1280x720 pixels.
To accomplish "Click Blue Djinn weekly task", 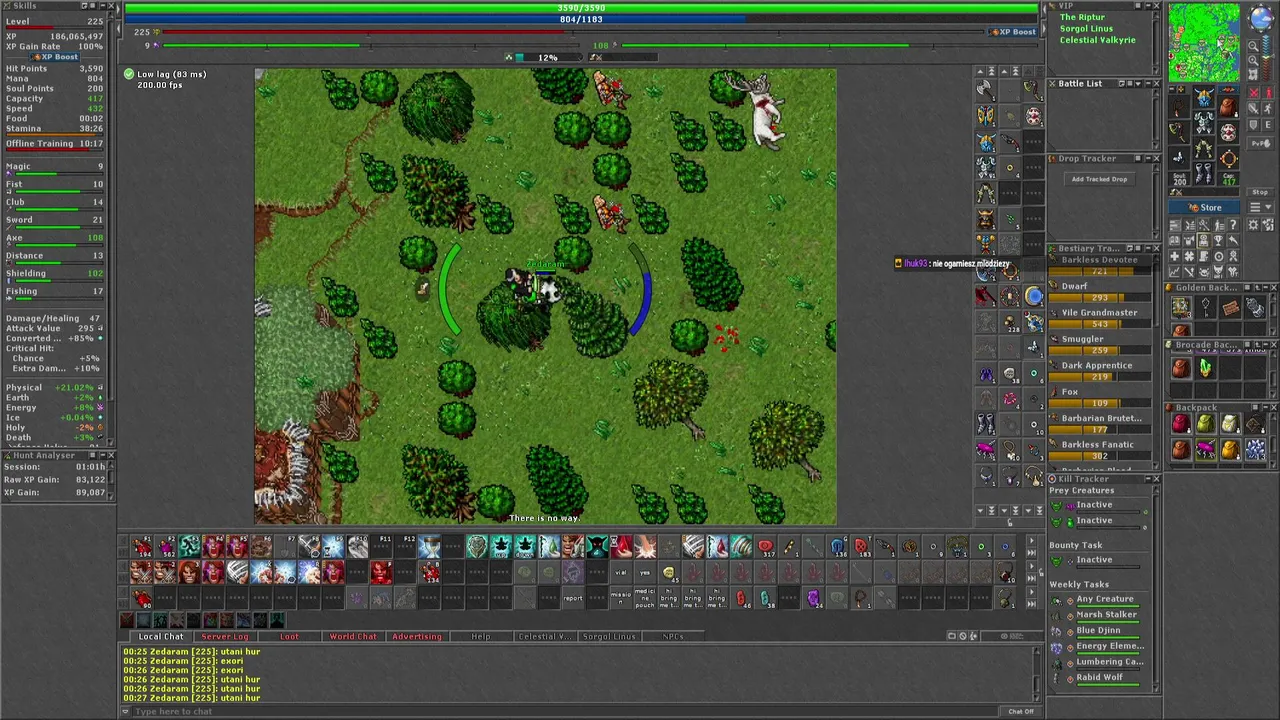I will [x=1098, y=631].
